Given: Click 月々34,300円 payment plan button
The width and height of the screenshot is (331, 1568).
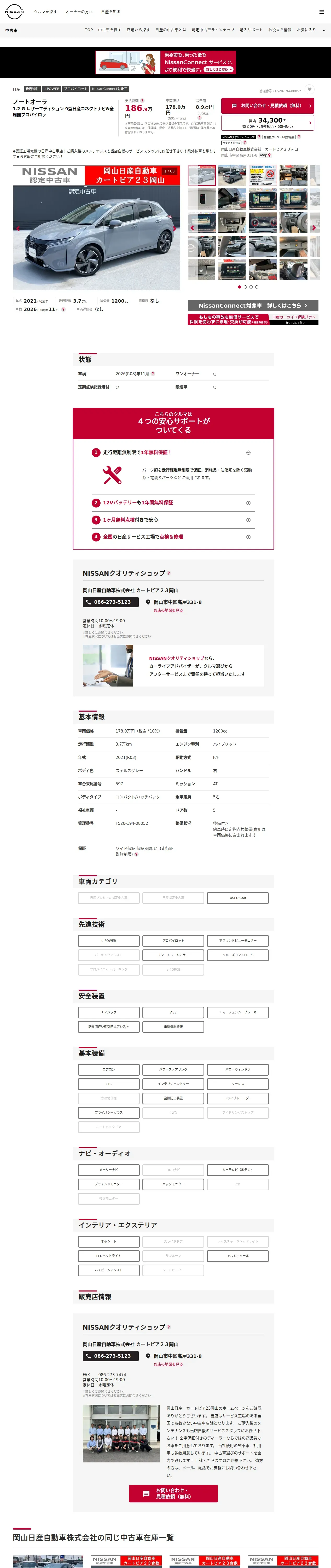Looking at the screenshot, I should coord(268,123).
